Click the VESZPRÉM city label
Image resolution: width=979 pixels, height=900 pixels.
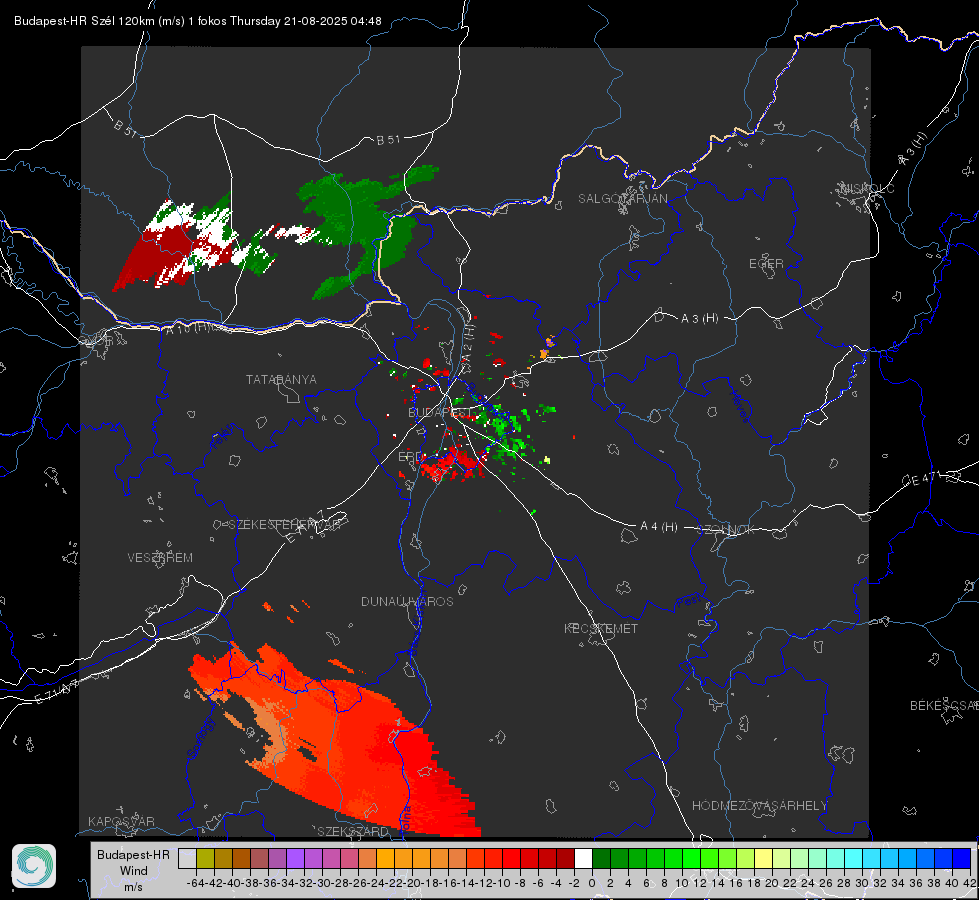(x=160, y=557)
